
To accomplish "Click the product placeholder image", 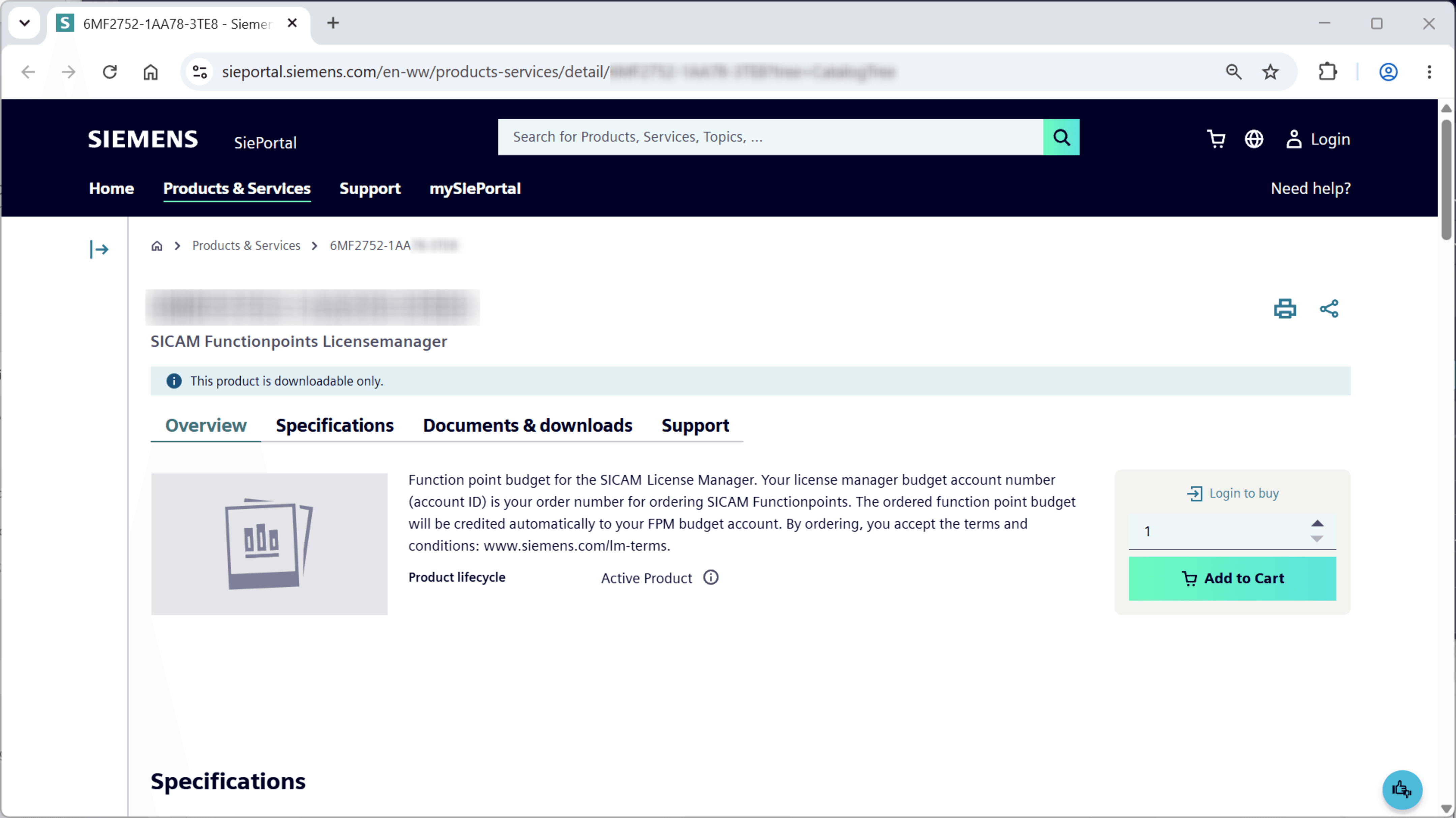I will click(x=269, y=544).
